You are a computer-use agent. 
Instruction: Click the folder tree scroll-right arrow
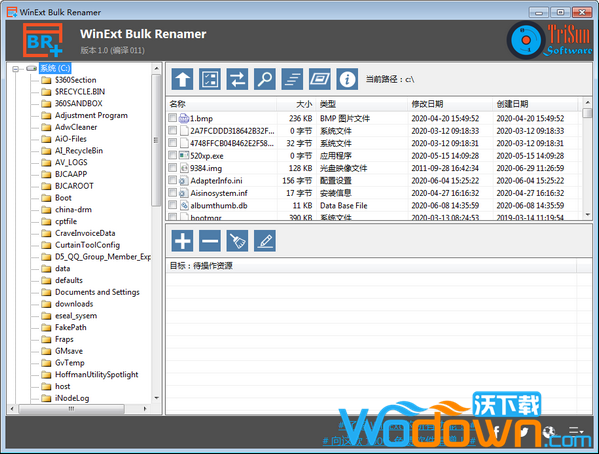145,409
